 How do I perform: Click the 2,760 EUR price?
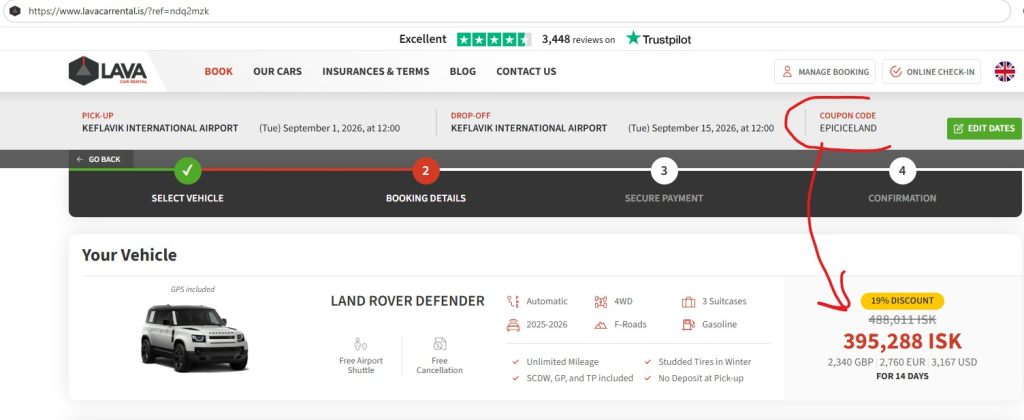(903, 362)
